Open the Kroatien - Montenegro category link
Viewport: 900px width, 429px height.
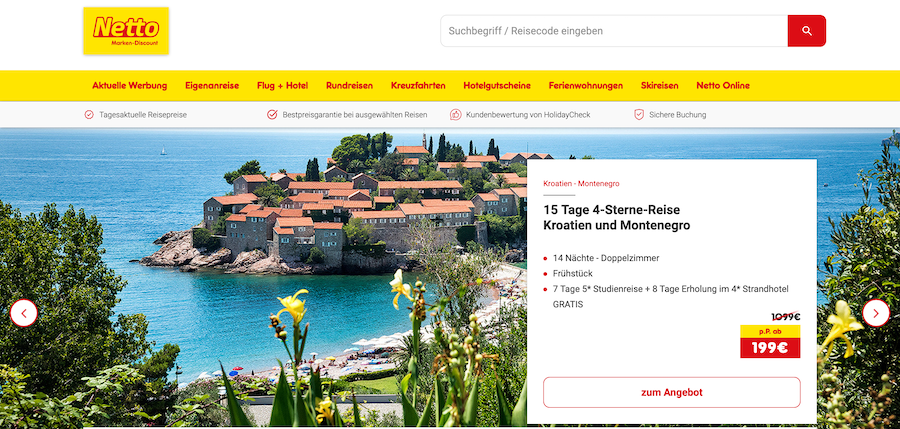click(x=581, y=184)
